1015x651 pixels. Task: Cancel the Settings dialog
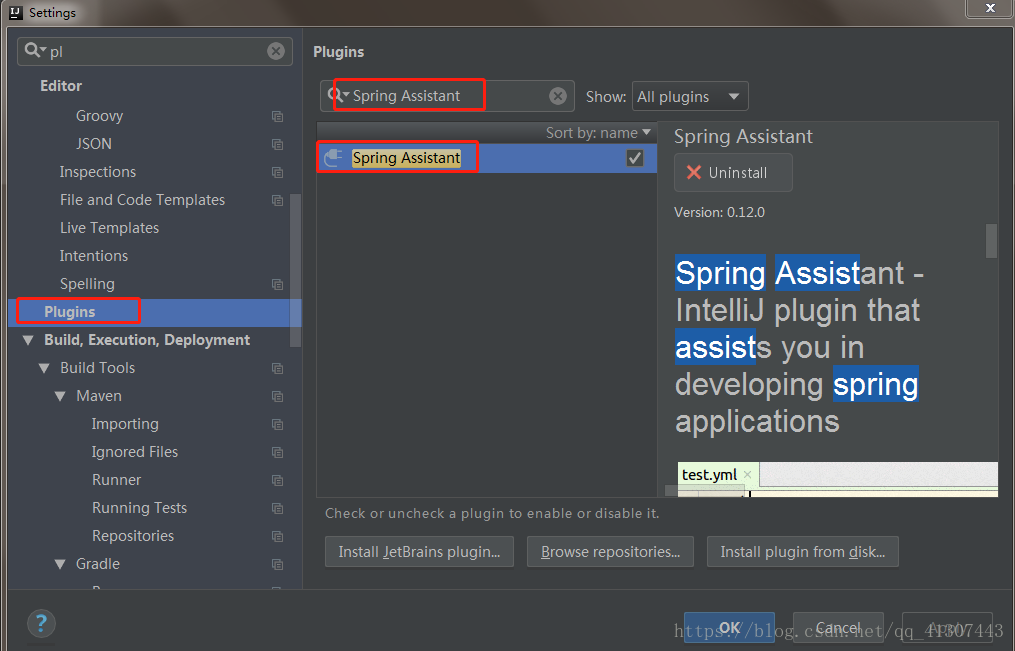coord(838,628)
